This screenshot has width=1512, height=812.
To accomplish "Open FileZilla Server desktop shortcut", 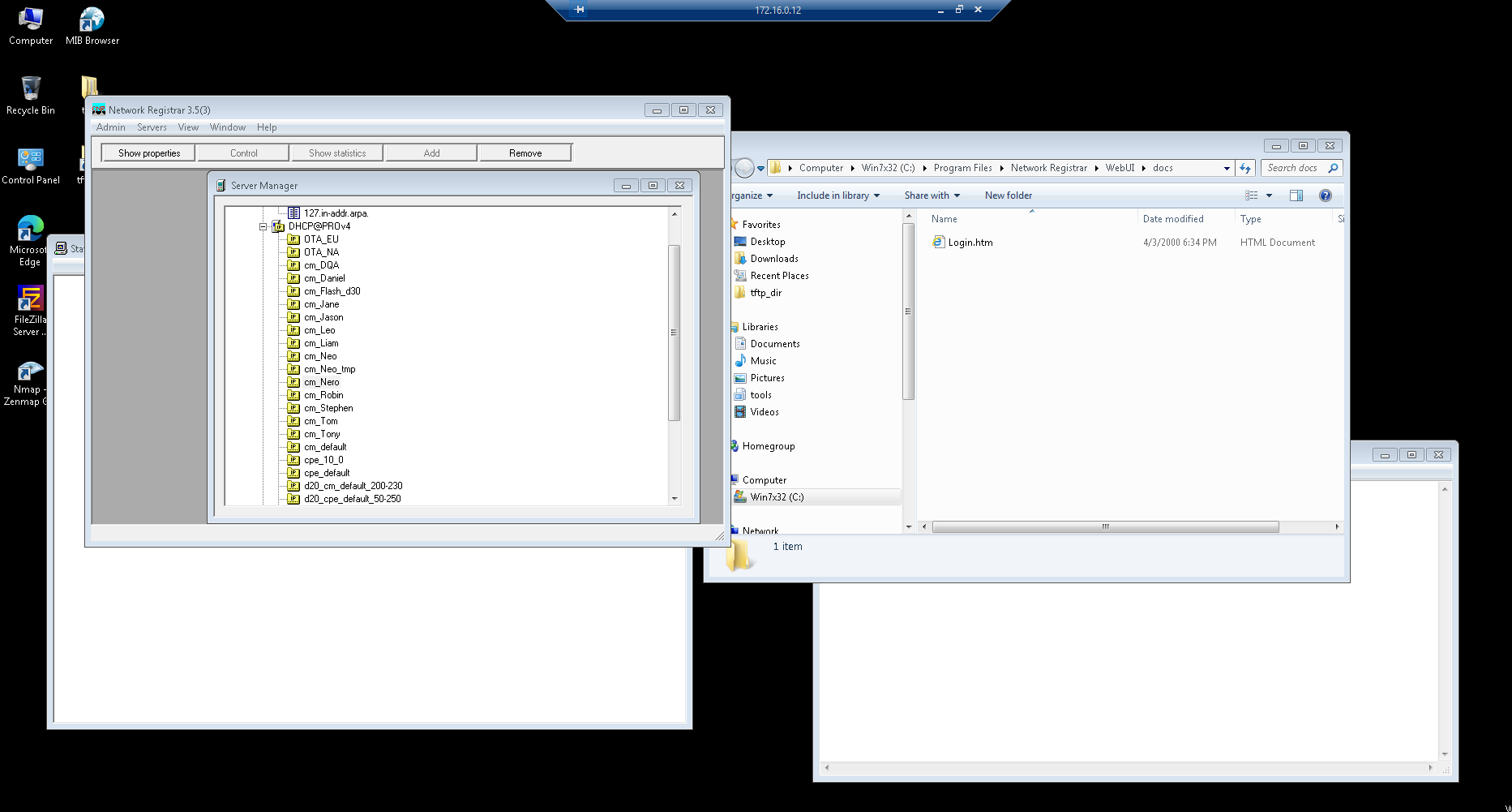I will 30,311.
